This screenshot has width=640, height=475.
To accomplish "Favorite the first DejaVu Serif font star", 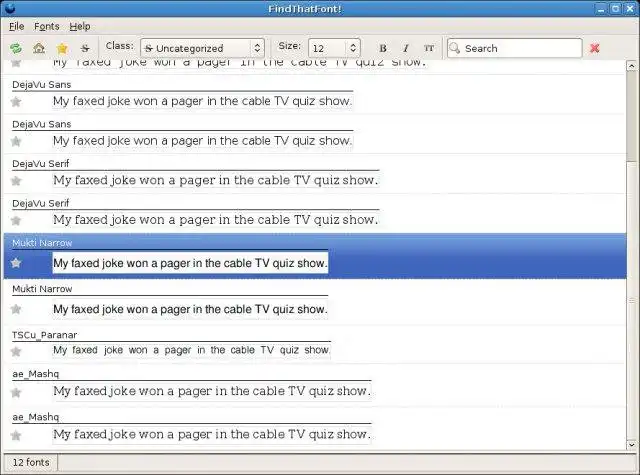I will (x=16, y=180).
